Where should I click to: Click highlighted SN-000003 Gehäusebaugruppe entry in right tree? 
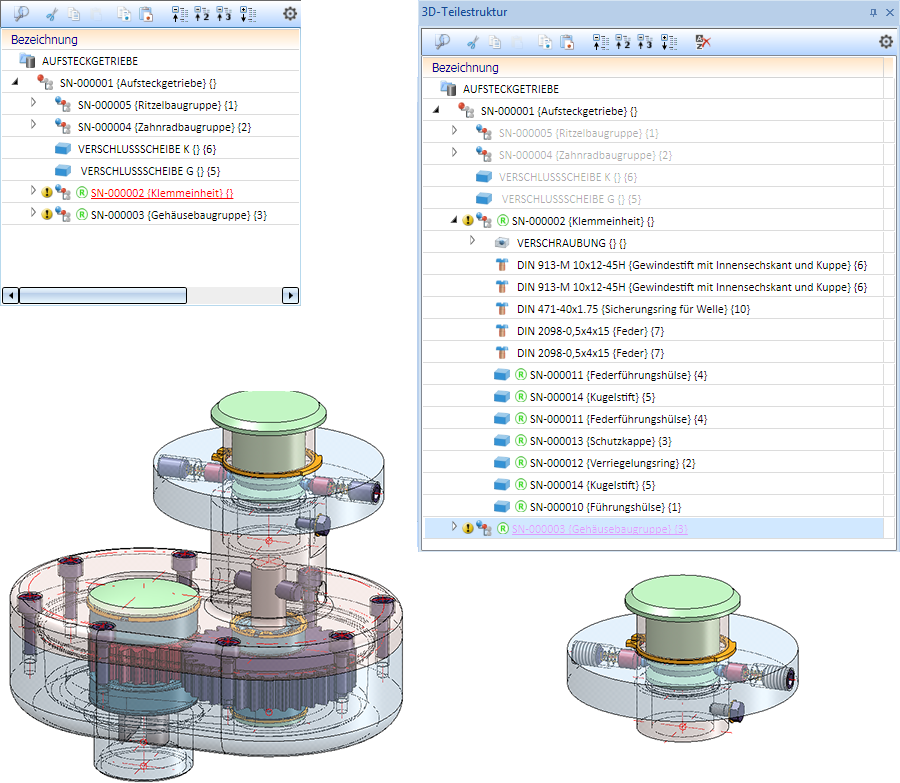click(599, 528)
